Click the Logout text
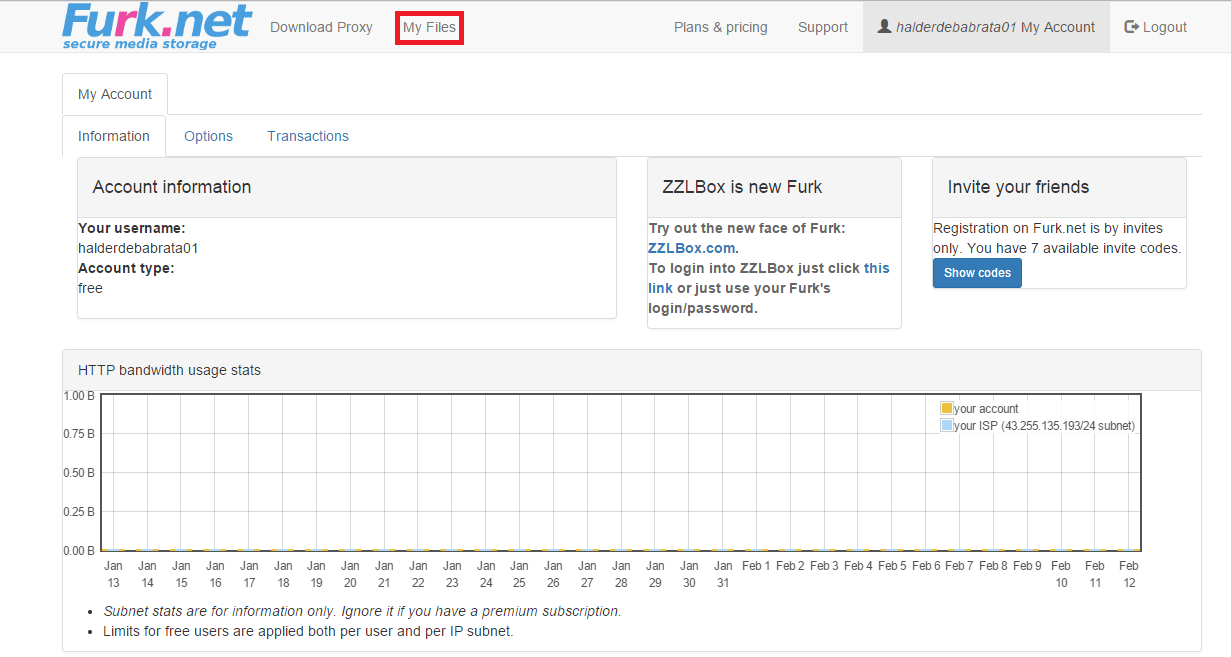This screenshot has height=657, width=1231. pyautogui.click(x=1165, y=27)
